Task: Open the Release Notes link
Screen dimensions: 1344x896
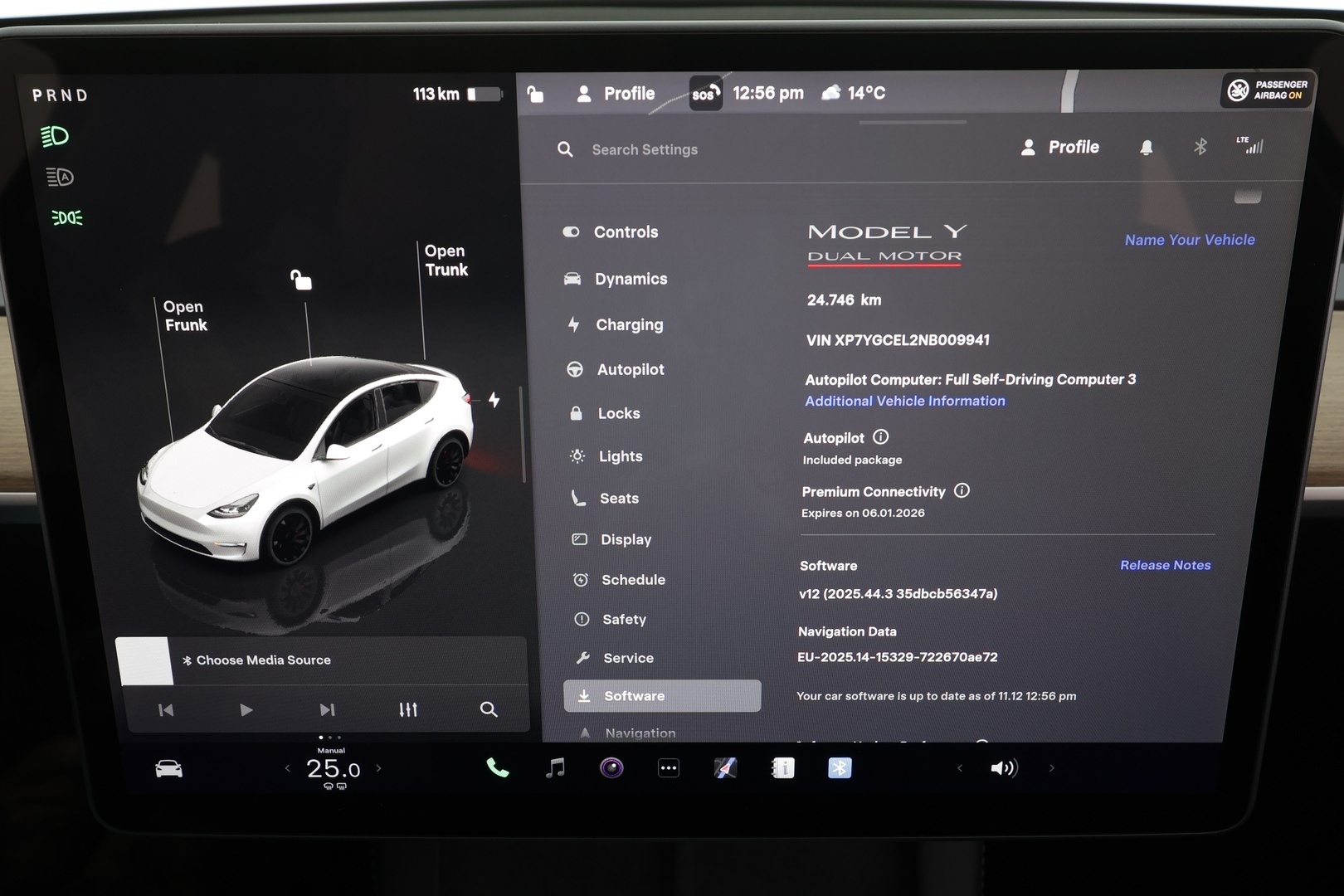Action: pos(1165,565)
